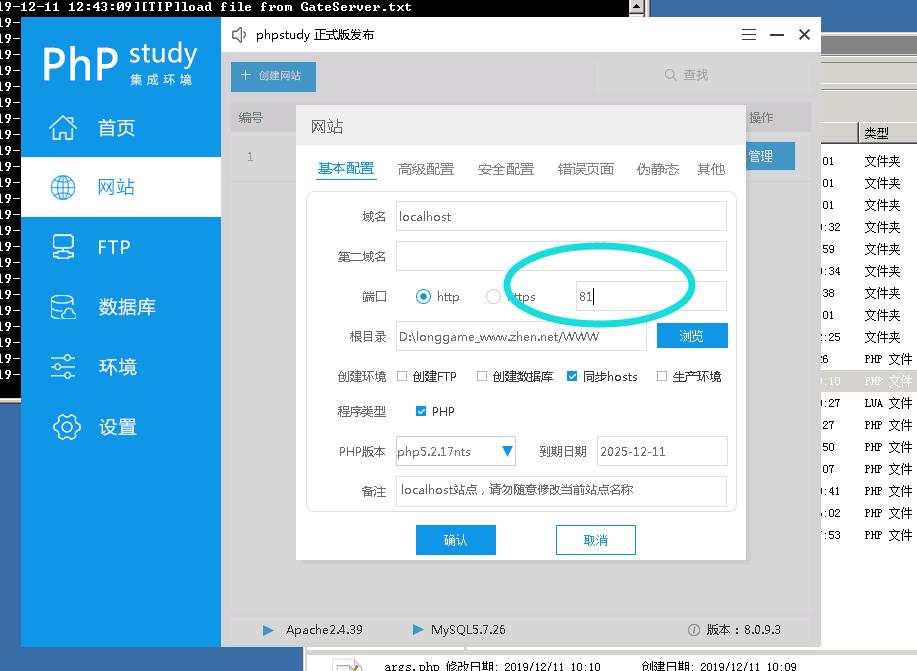Open the 安全配置 tab

click(506, 169)
